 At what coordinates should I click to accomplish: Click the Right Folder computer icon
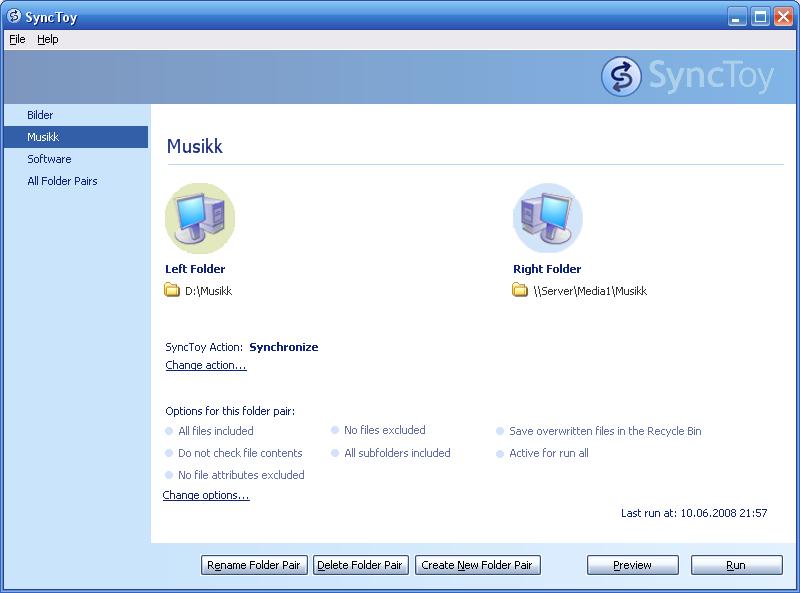click(x=548, y=218)
